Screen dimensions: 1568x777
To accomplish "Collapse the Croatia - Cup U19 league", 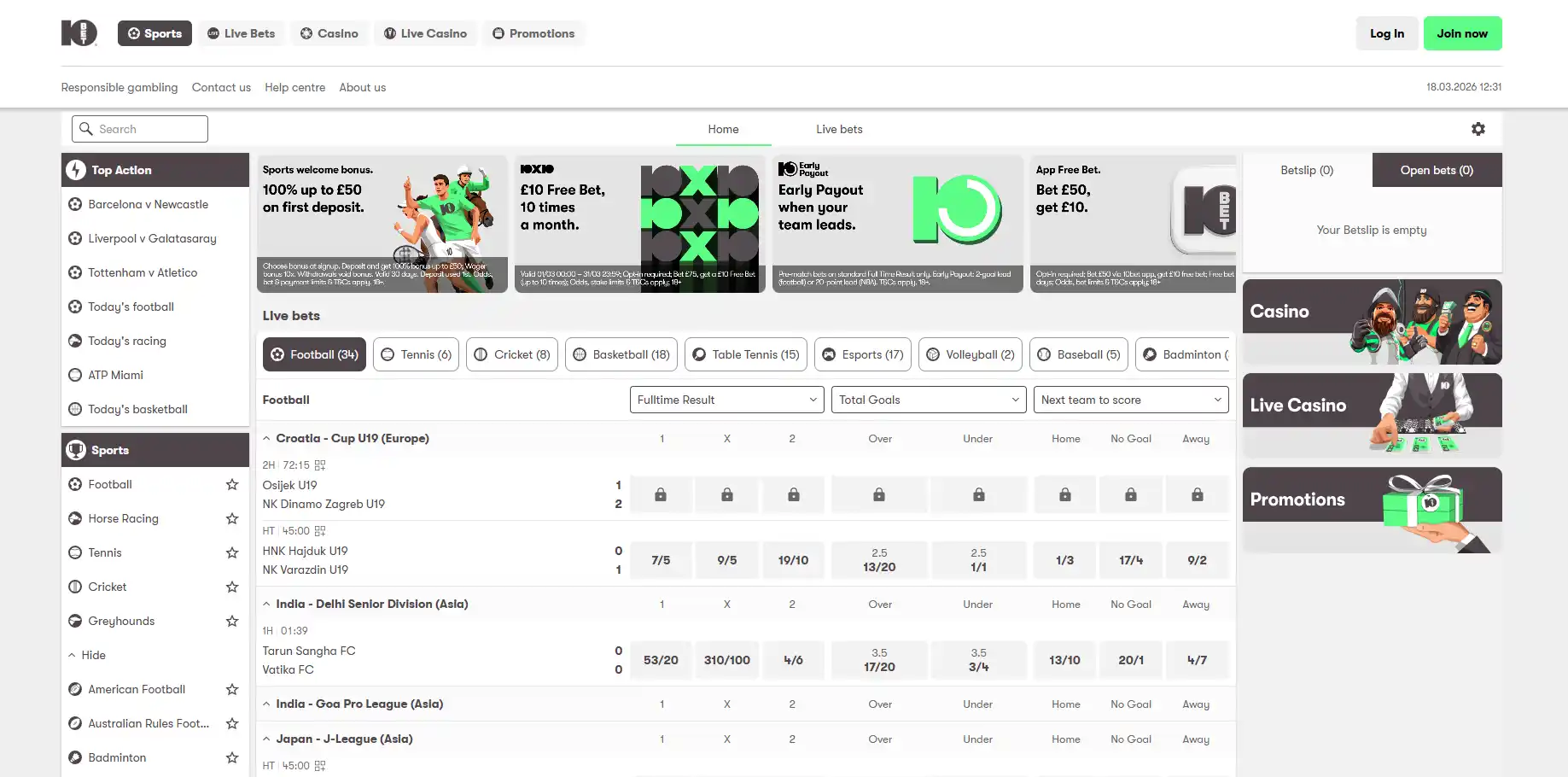I will pos(267,438).
